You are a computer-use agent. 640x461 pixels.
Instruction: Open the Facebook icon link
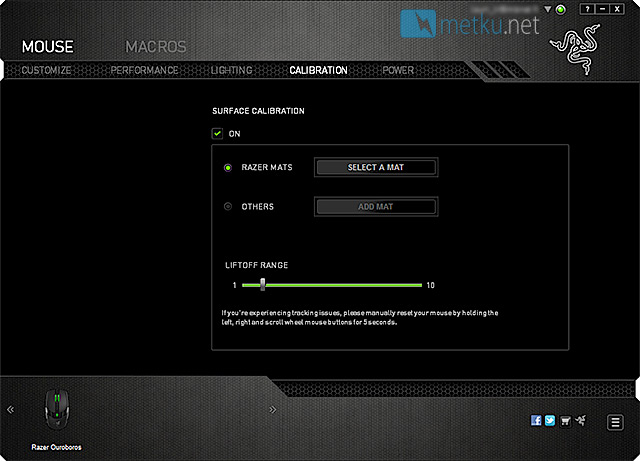click(536, 420)
